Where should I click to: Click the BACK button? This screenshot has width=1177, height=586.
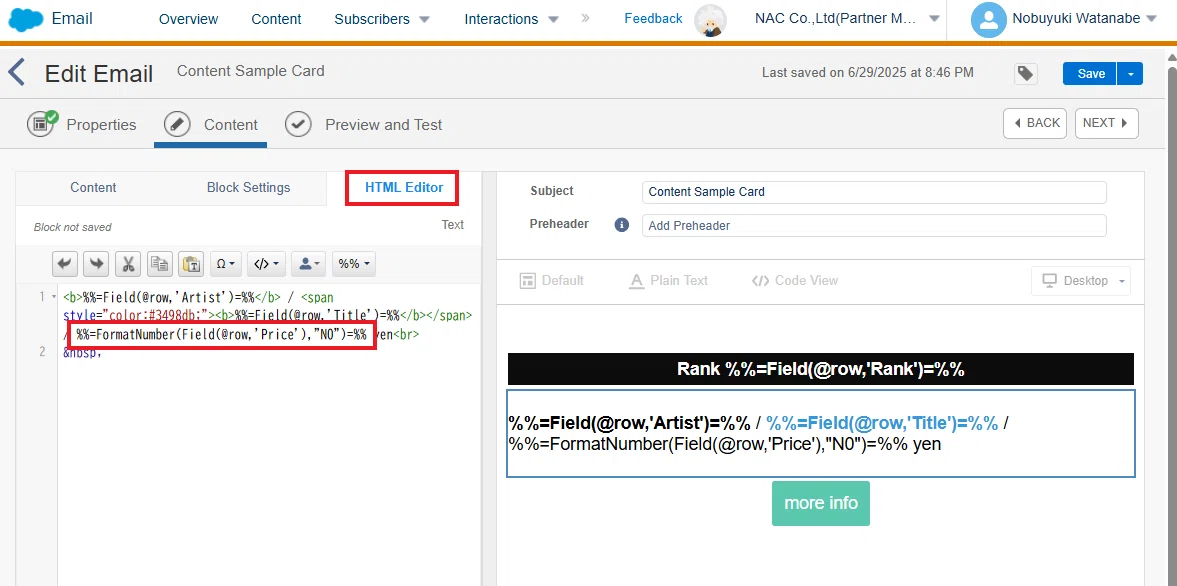coord(1035,123)
